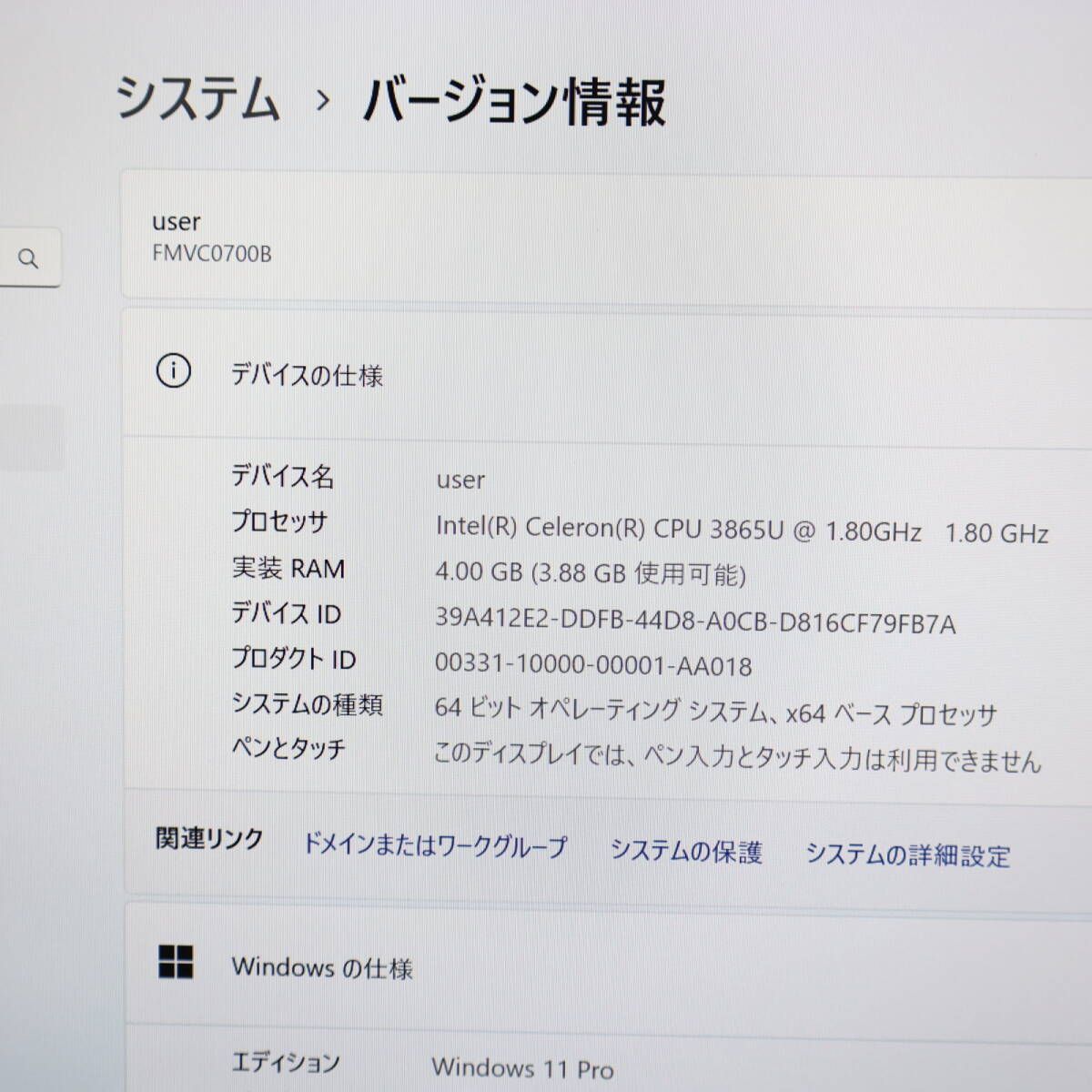Select the Intel(R) Celeron(R) CPU 3865U text
Screen dimensions: 1092x1092
click(x=609, y=528)
